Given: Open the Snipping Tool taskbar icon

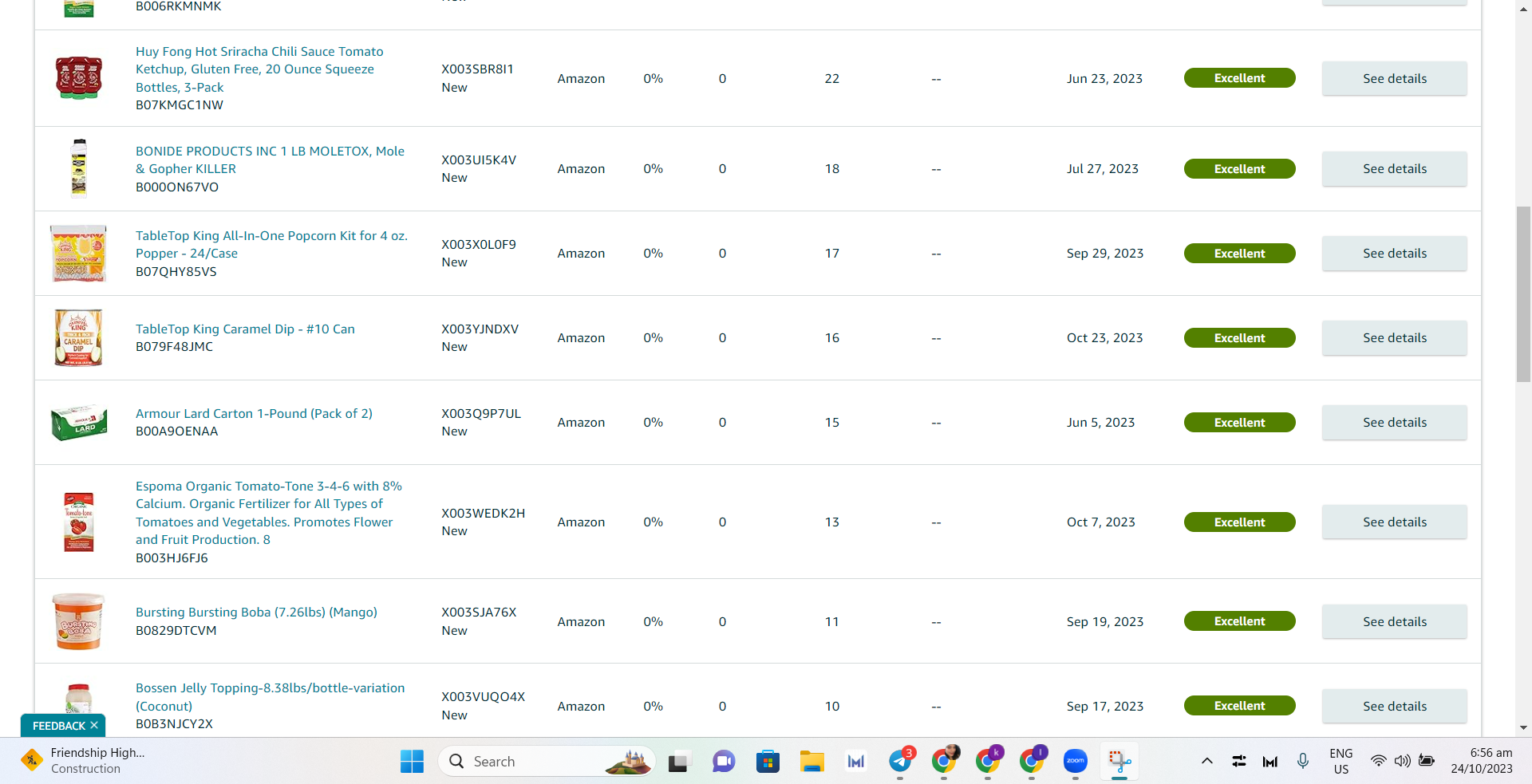Looking at the screenshot, I should pyautogui.click(x=1119, y=762).
